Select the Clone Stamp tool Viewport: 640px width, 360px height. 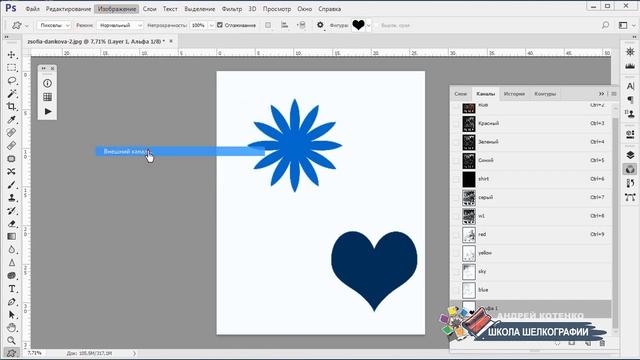pyautogui.click(x=11, y=198)
